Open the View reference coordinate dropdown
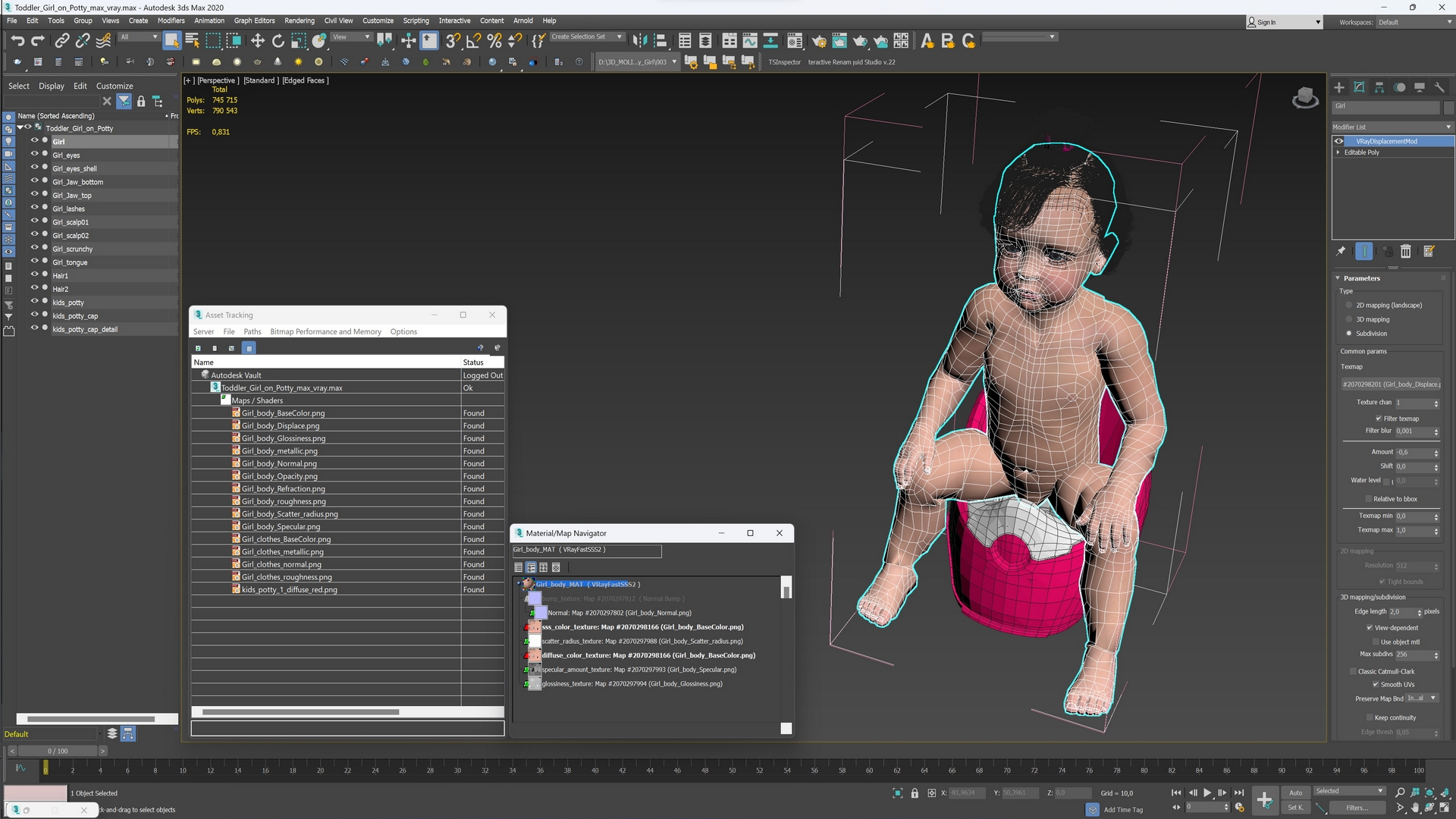Image resolution: width=1456 pixels, height=819 pixels. (352, 36)
